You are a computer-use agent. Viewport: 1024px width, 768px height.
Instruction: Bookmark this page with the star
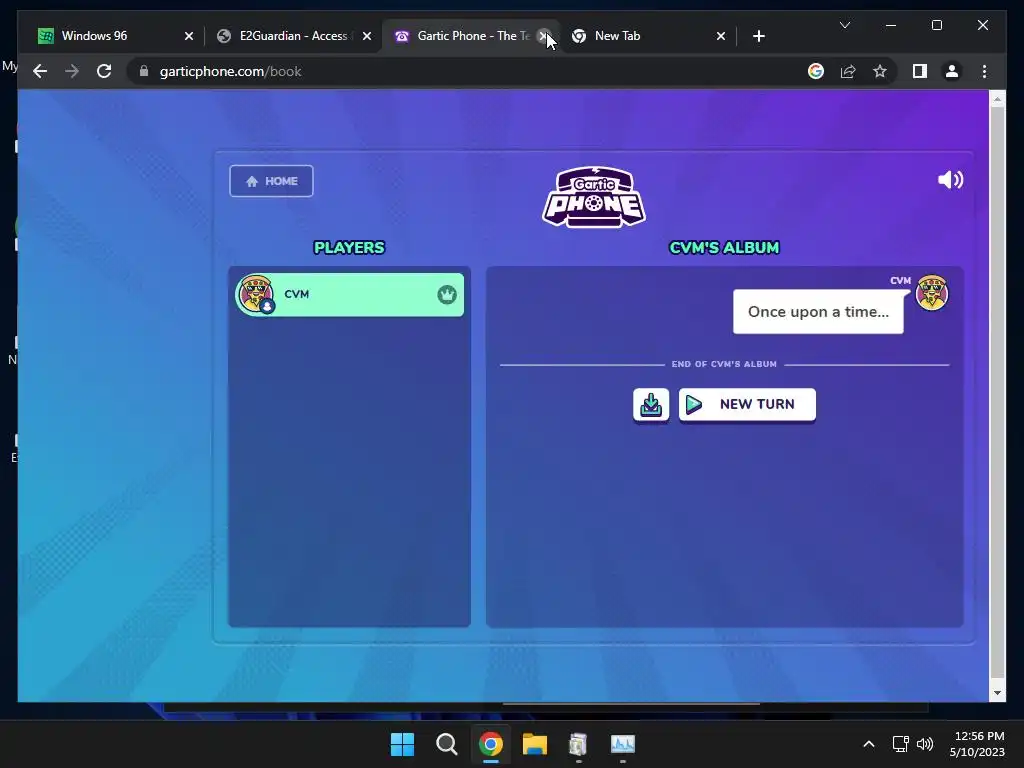880,71
